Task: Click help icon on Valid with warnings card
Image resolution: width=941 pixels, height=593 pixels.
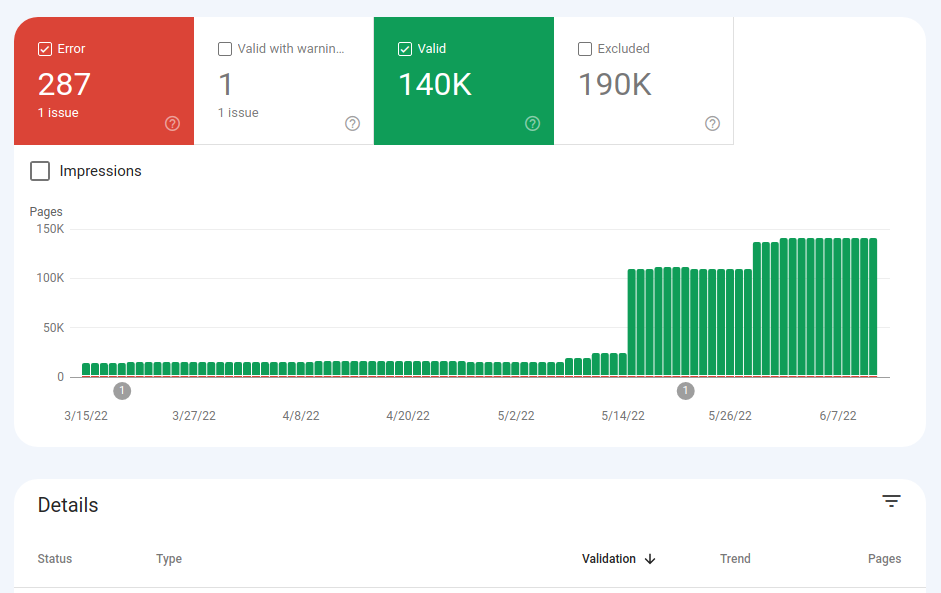Action: pyautogui.click(x=352, y=123)
